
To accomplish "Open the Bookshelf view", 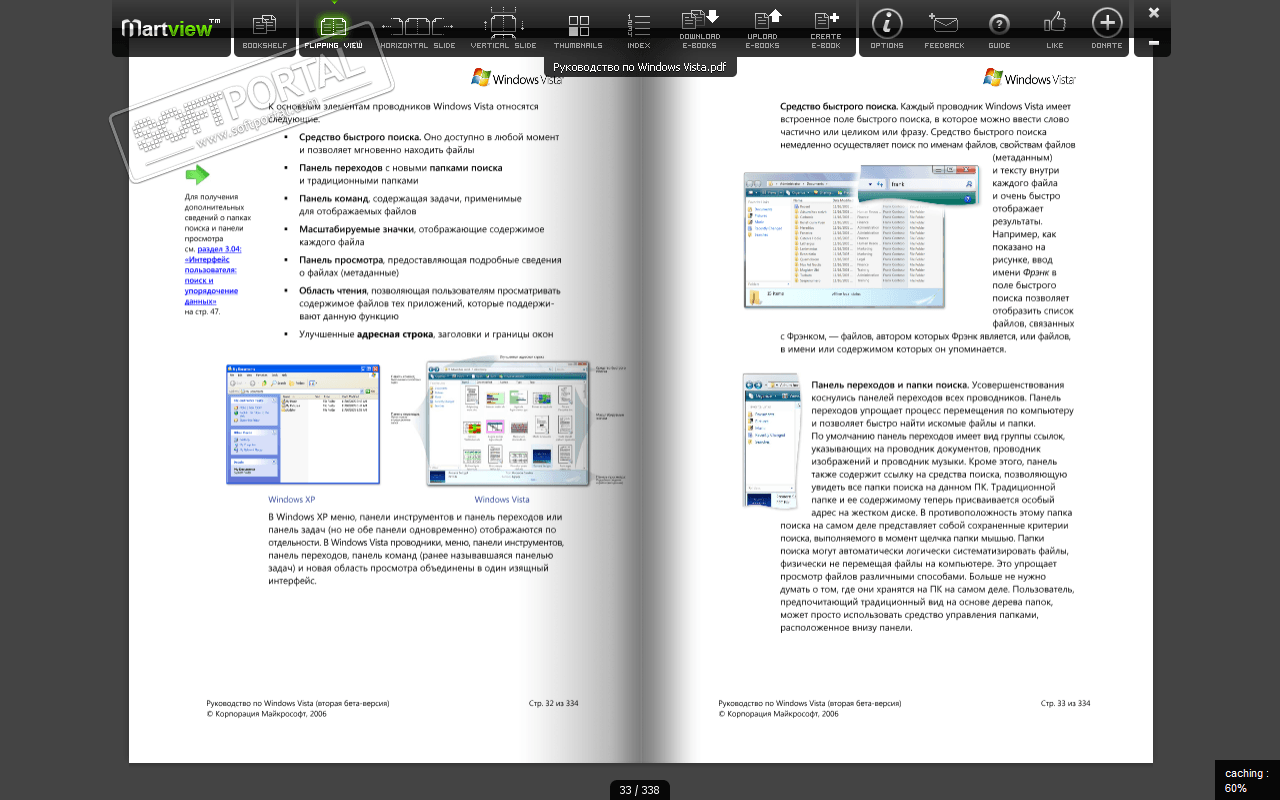I will coord(265,29).
